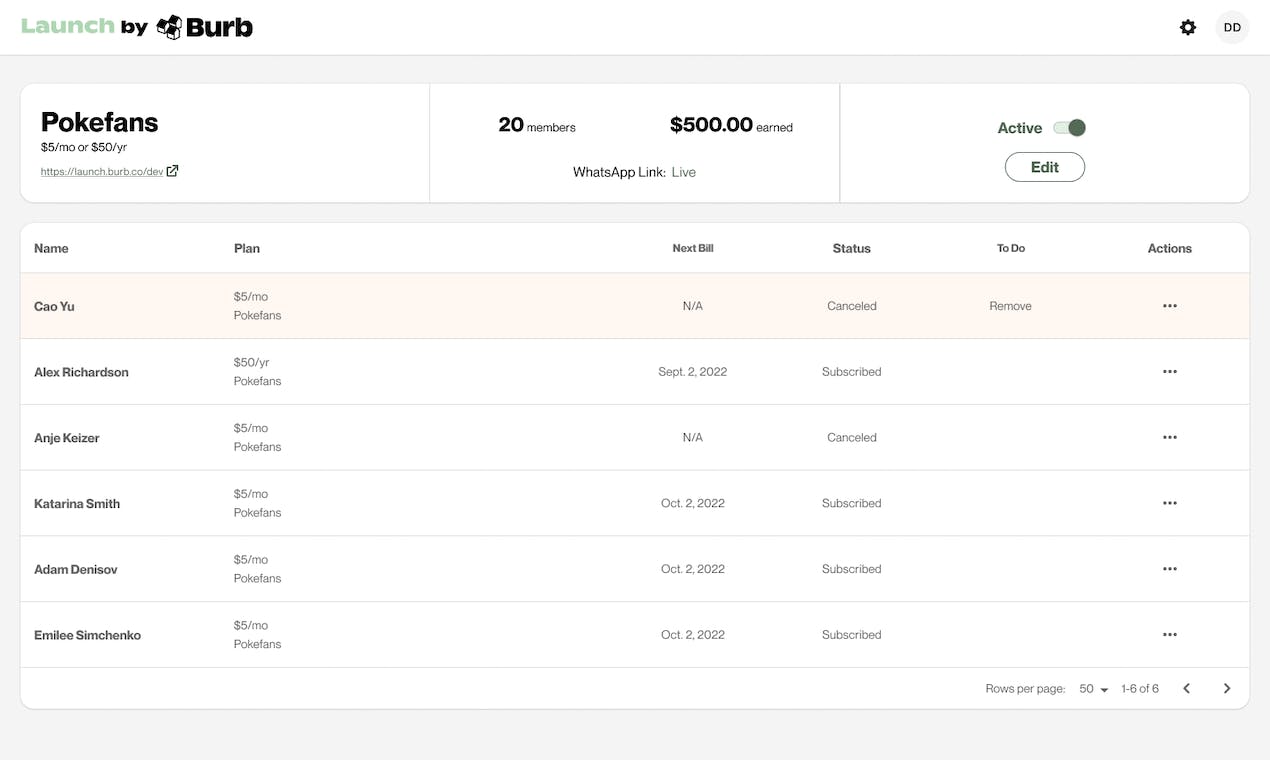
Task: Click the external link icon beside URL
Action: pyautogui.click(x=172, y=171)
